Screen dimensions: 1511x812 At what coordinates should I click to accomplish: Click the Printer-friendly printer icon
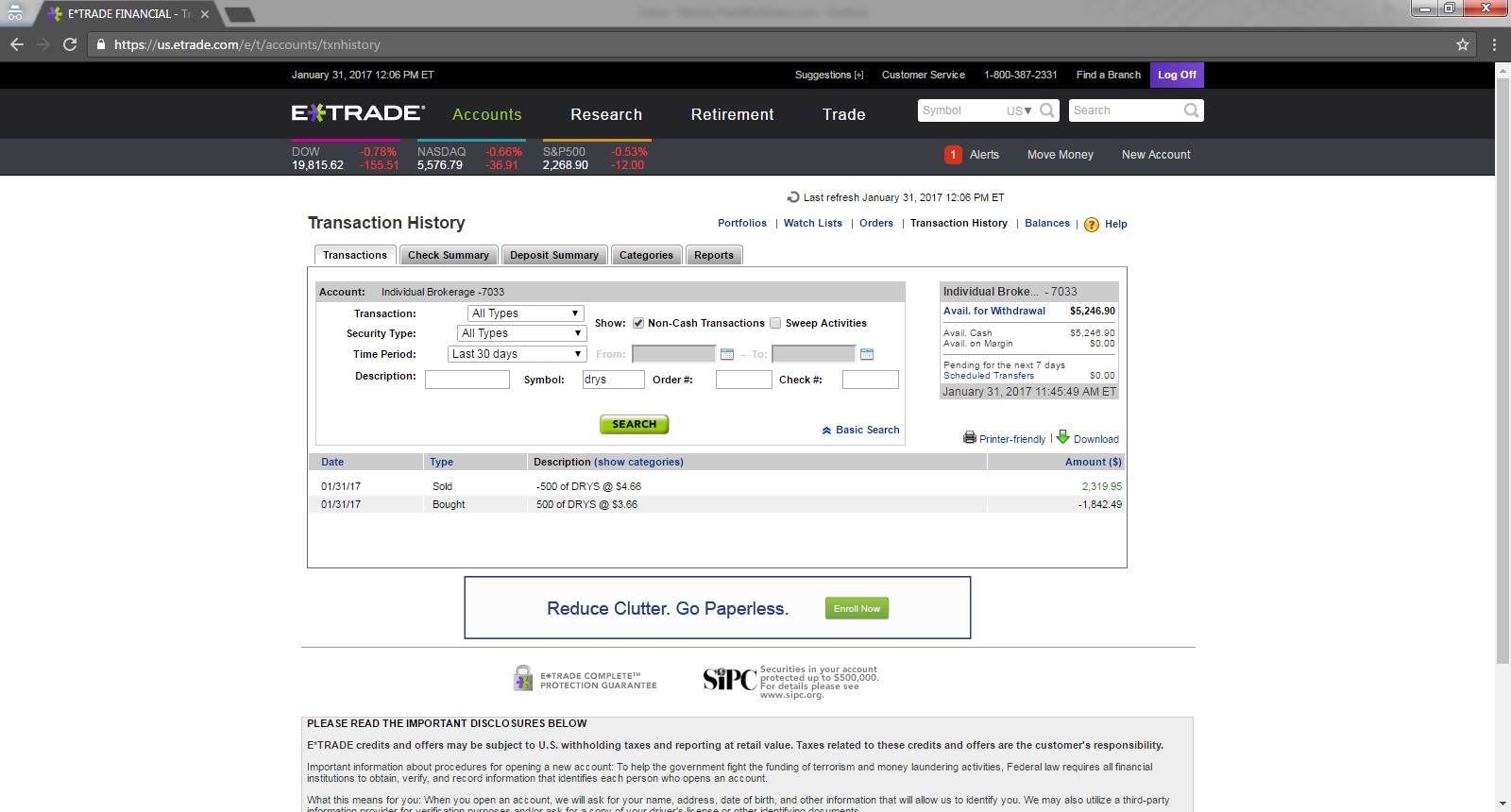(970, 437)
